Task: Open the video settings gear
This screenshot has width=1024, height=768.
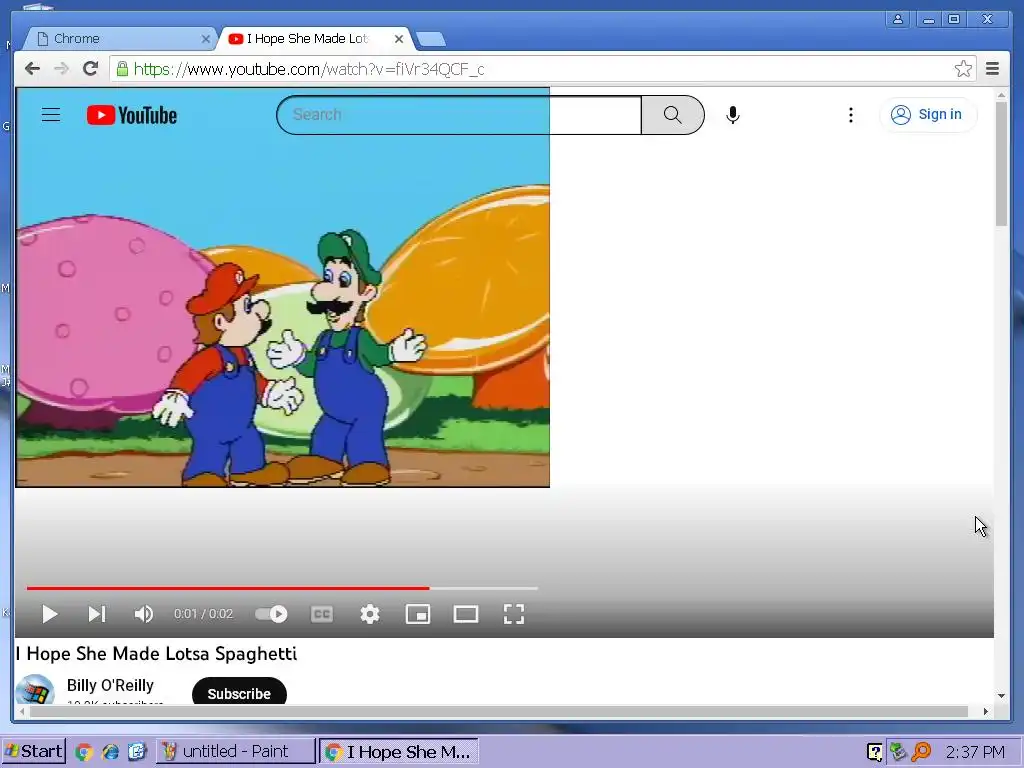Action: 370,614
